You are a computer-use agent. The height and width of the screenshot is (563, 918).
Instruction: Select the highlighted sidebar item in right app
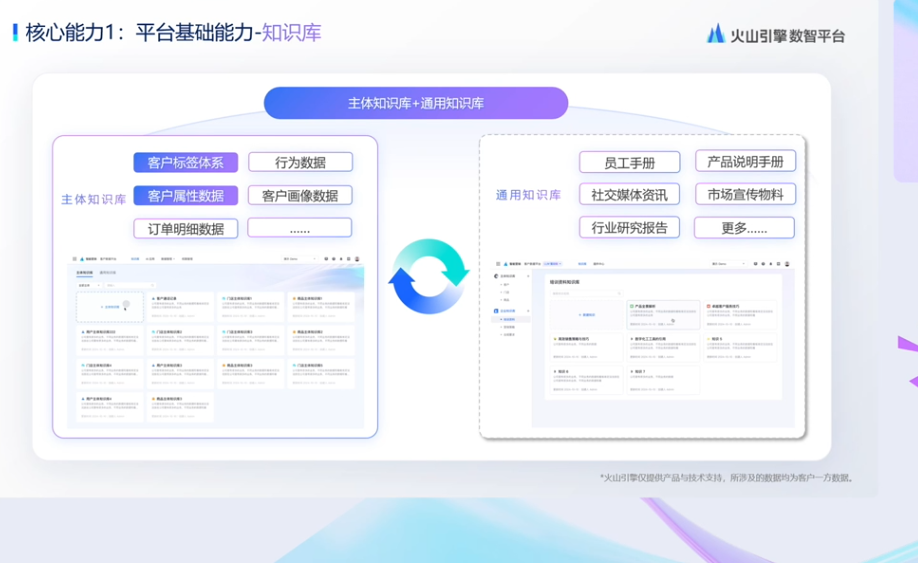(511, 320)
